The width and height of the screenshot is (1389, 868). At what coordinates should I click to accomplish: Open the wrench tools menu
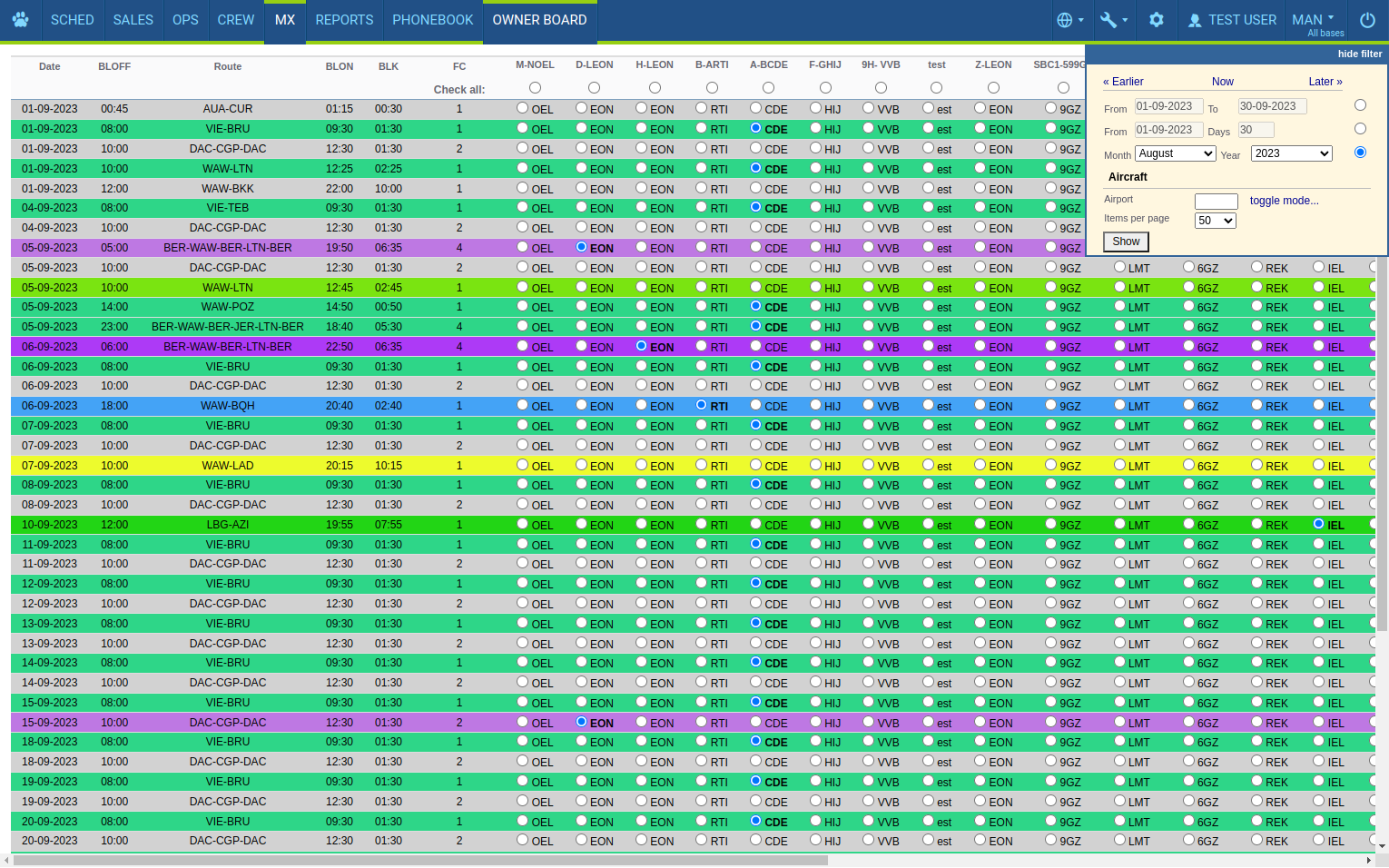click(x=1113, y=20)
